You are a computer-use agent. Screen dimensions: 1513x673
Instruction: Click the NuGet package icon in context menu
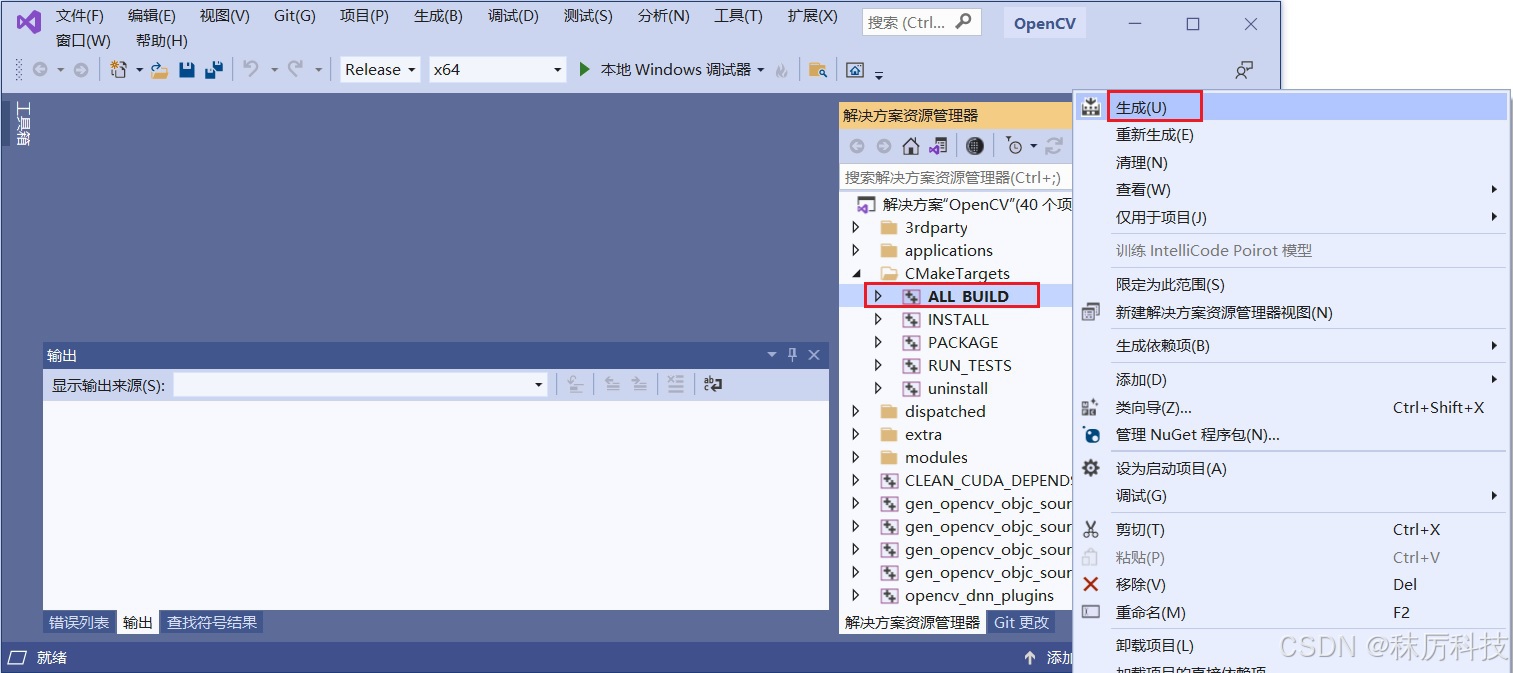pos(1091,435)
